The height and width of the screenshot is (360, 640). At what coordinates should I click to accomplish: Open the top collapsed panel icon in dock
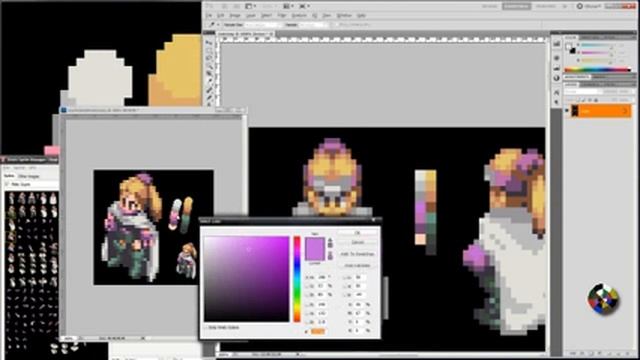click(557, 44)
